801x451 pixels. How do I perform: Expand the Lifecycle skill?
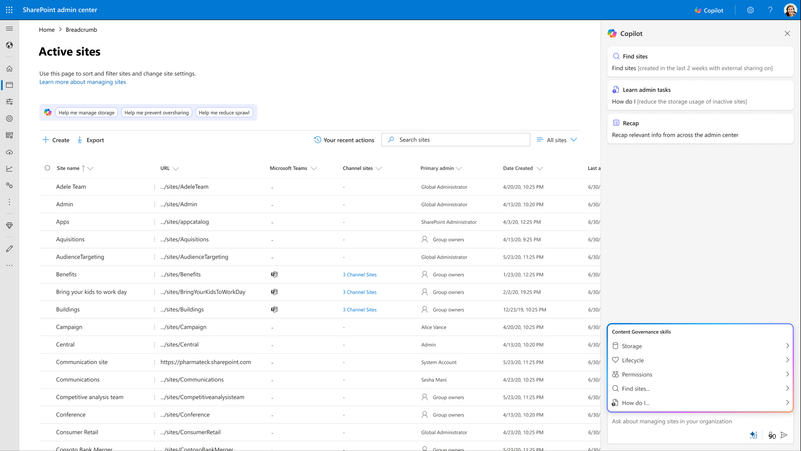tap(700, 360)
